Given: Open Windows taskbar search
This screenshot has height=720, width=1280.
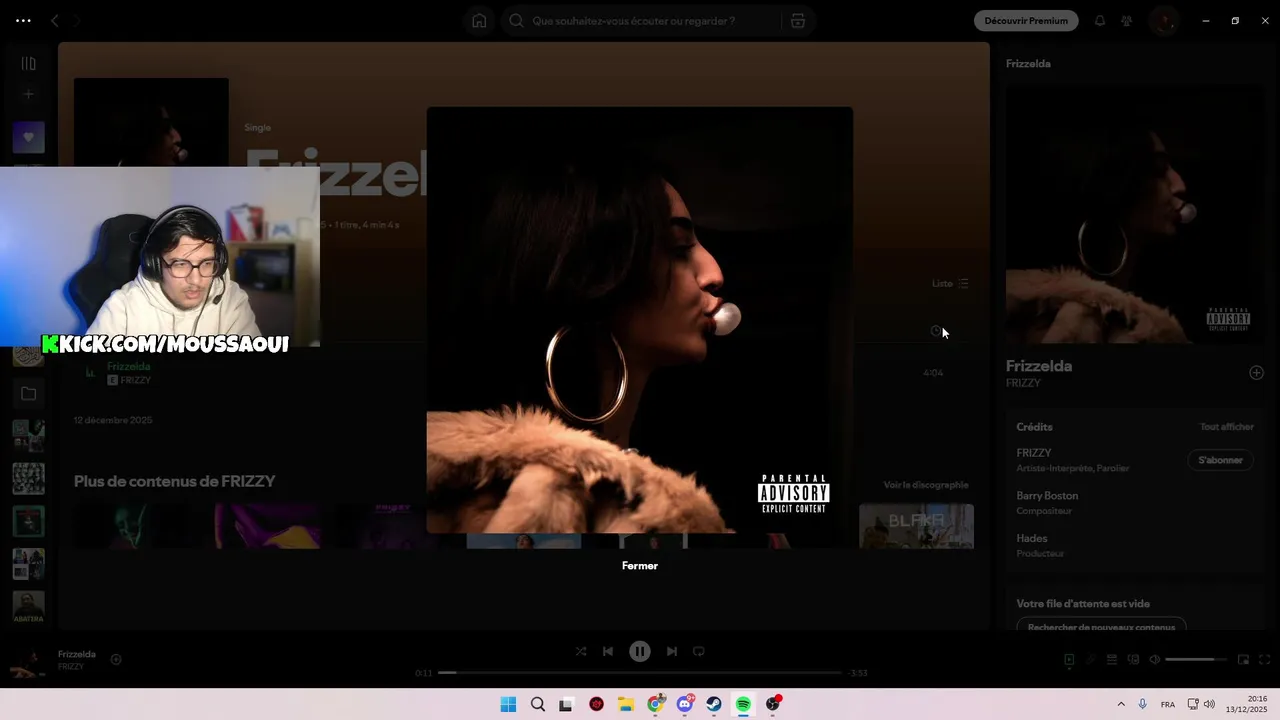Looking at the screenshot, I should [x=538, y=705].
